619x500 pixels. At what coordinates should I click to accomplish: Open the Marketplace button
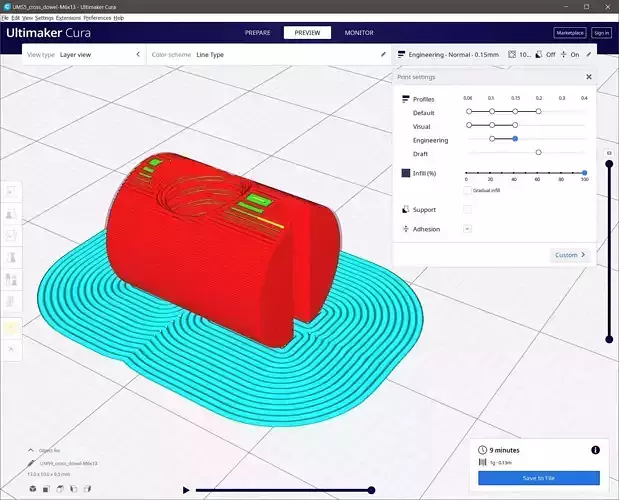click(570, 33)
